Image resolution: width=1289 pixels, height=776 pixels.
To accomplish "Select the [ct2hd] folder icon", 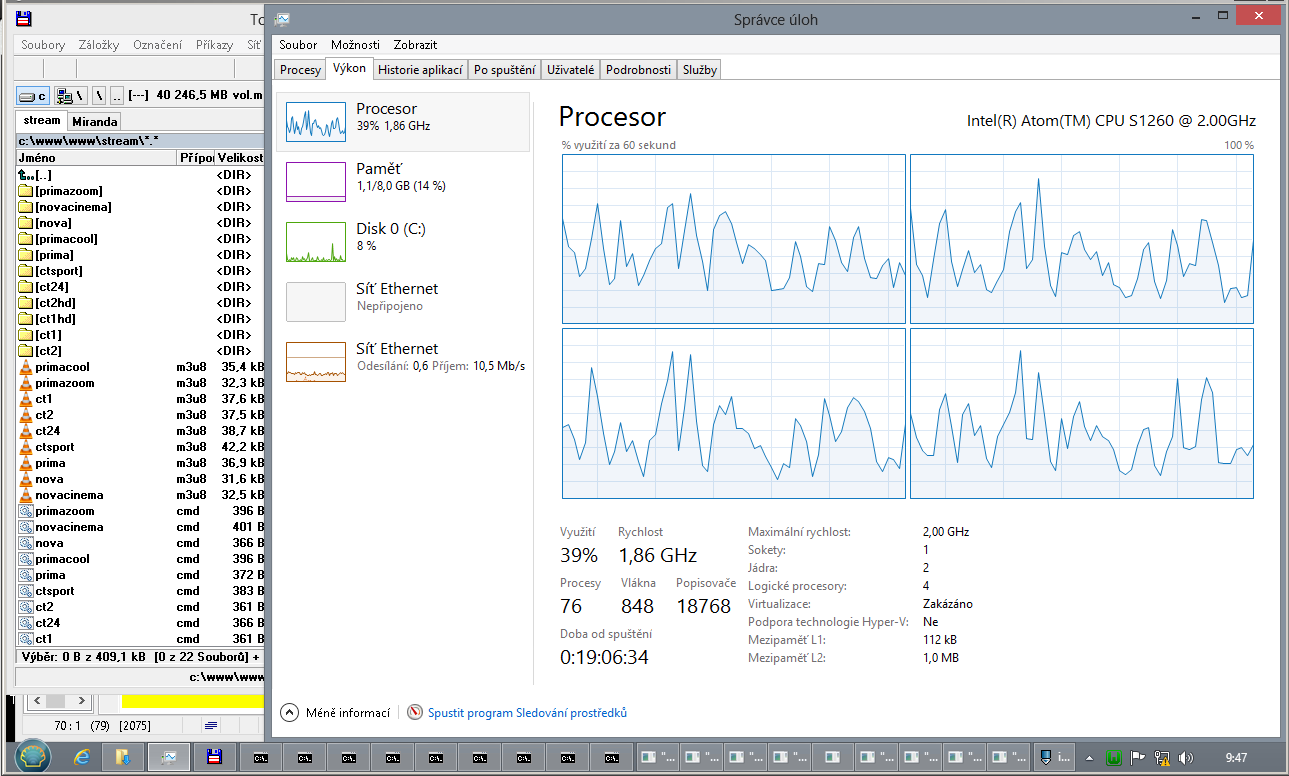I will (x=26, y=303).
